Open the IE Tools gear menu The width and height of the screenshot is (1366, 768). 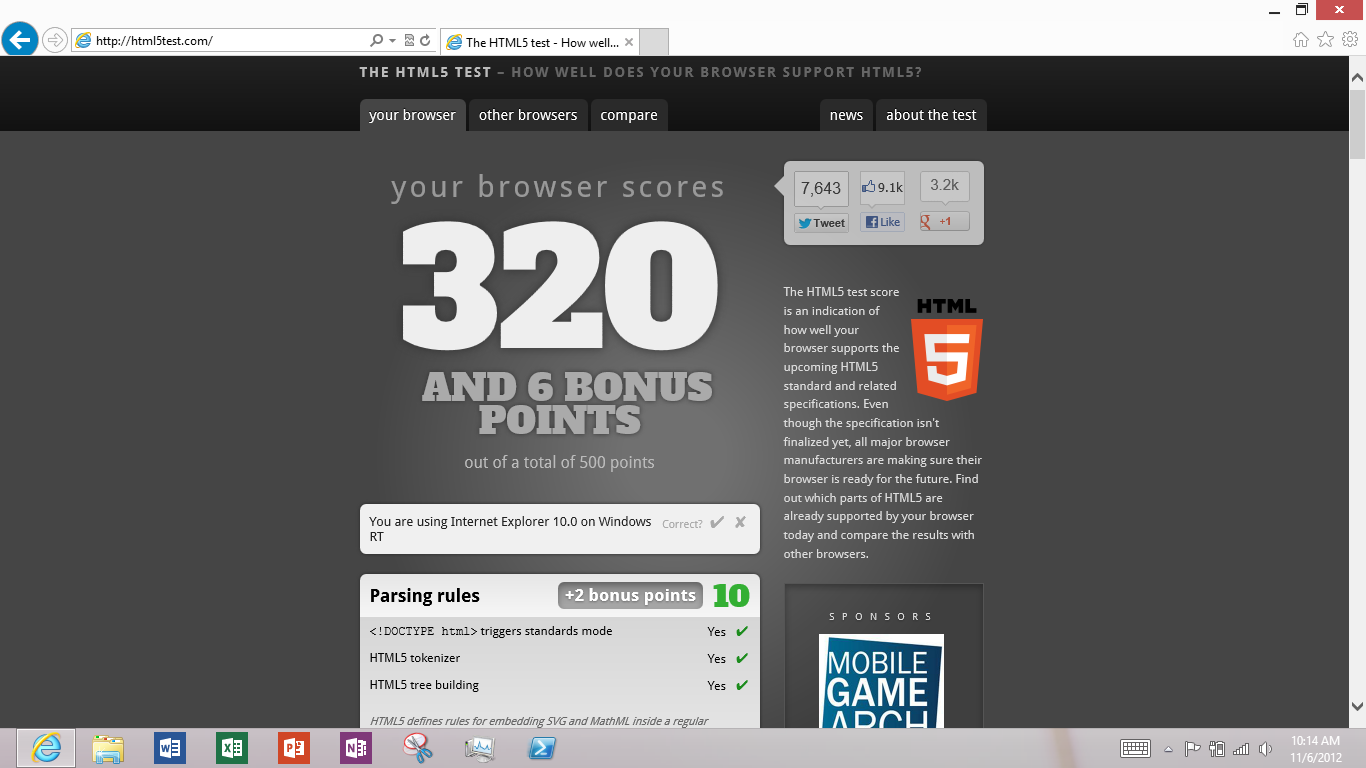1350,40
